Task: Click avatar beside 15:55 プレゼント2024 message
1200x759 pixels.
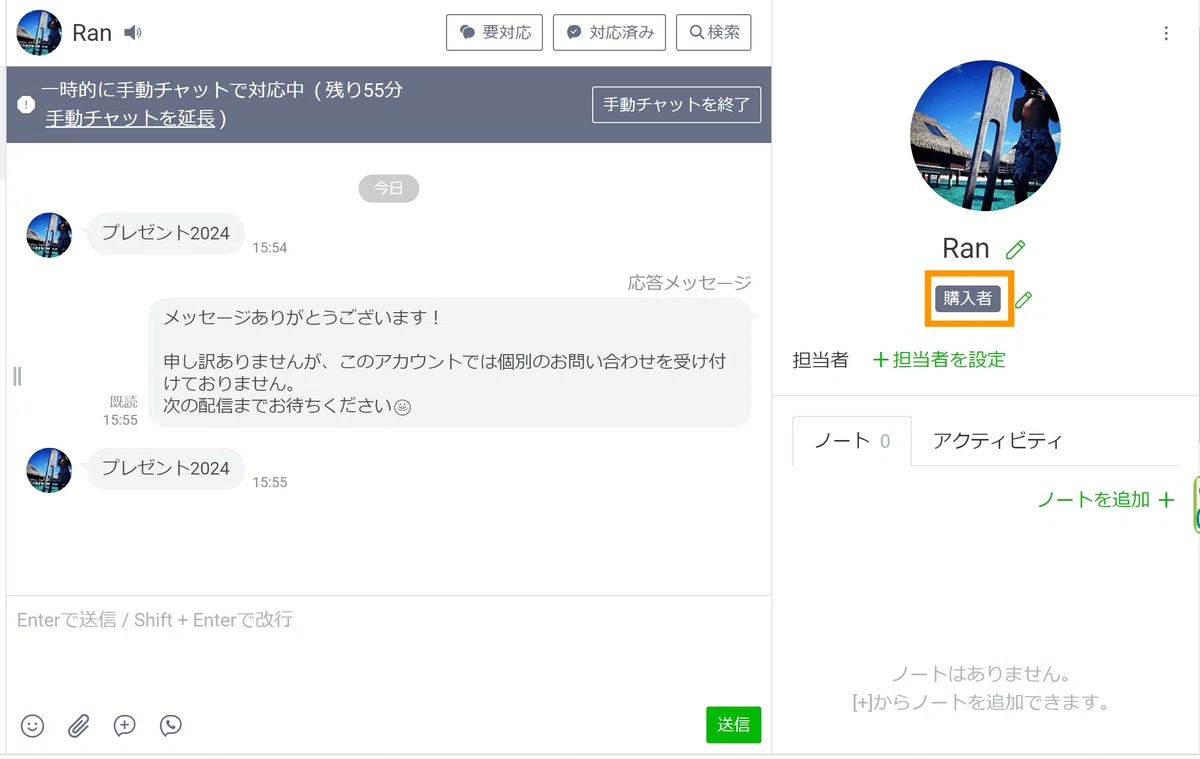Action: coord(49,470)
